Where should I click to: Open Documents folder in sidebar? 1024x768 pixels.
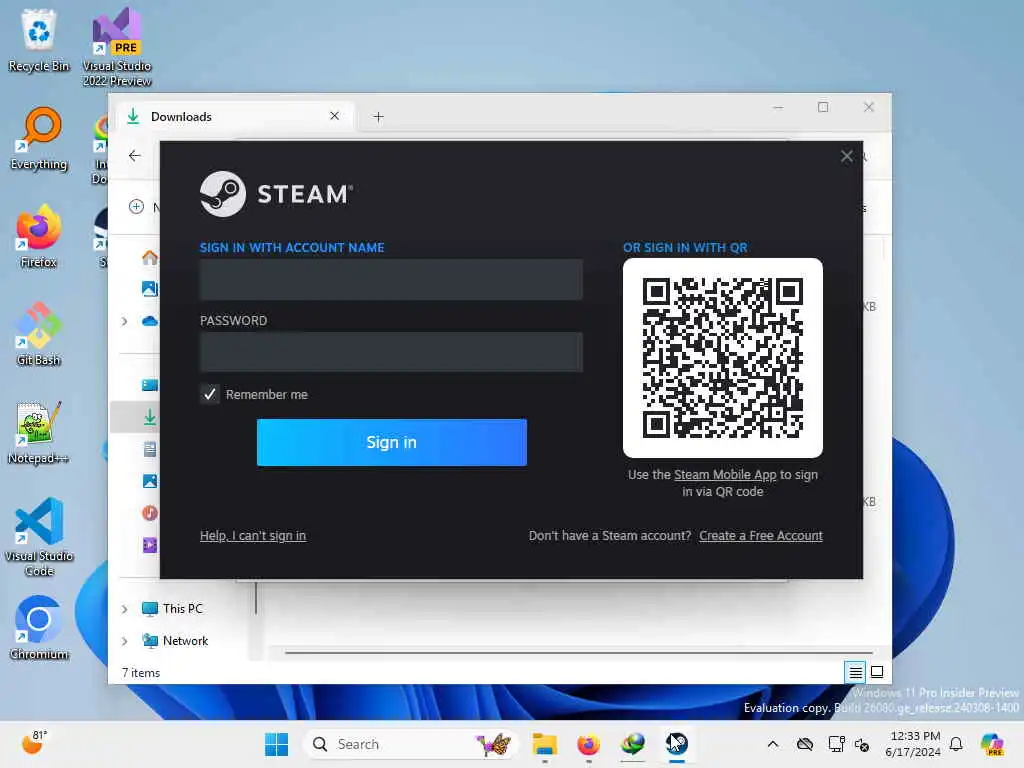pyautogui.click(x=150, y=449)
